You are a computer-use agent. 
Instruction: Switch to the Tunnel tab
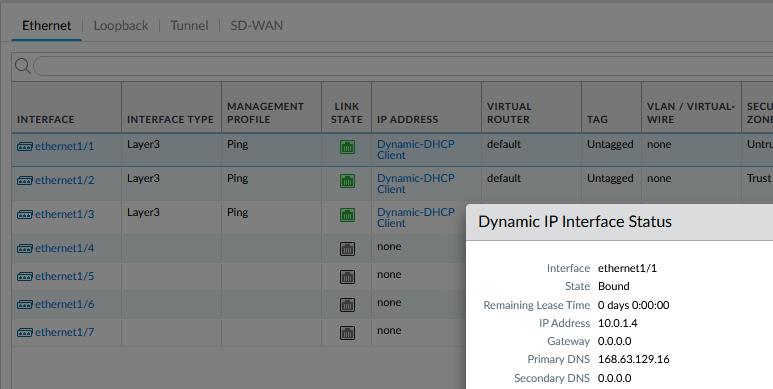(x=189, y=26)
